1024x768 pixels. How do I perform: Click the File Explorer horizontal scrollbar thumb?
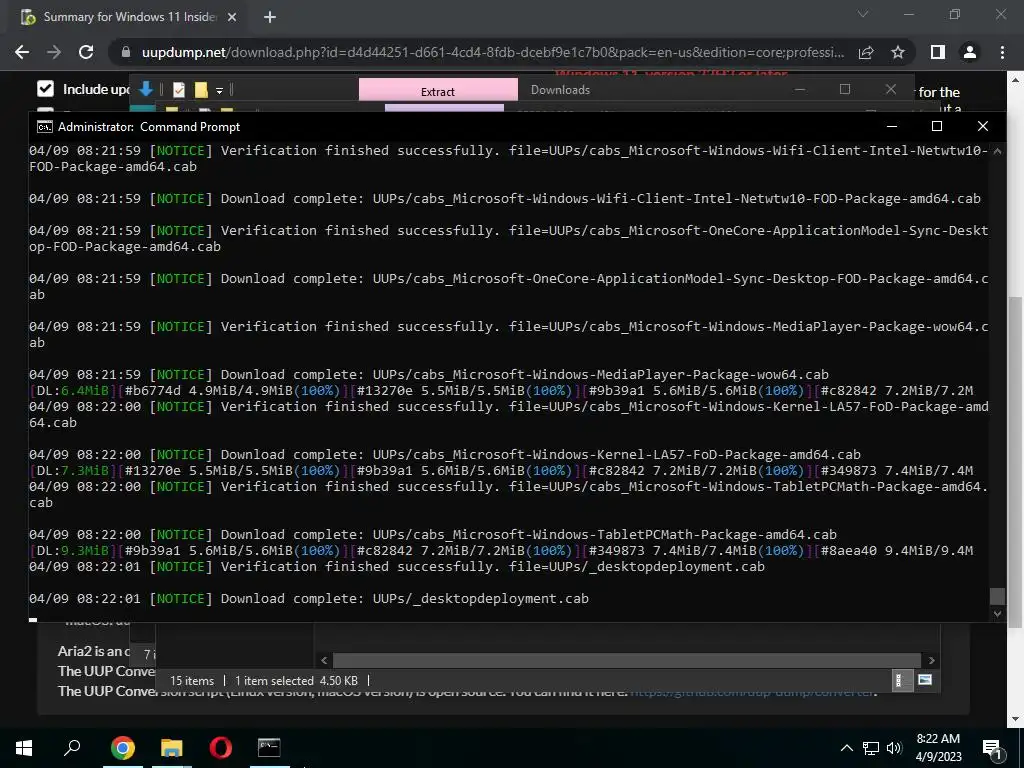(x=626, y=660)
